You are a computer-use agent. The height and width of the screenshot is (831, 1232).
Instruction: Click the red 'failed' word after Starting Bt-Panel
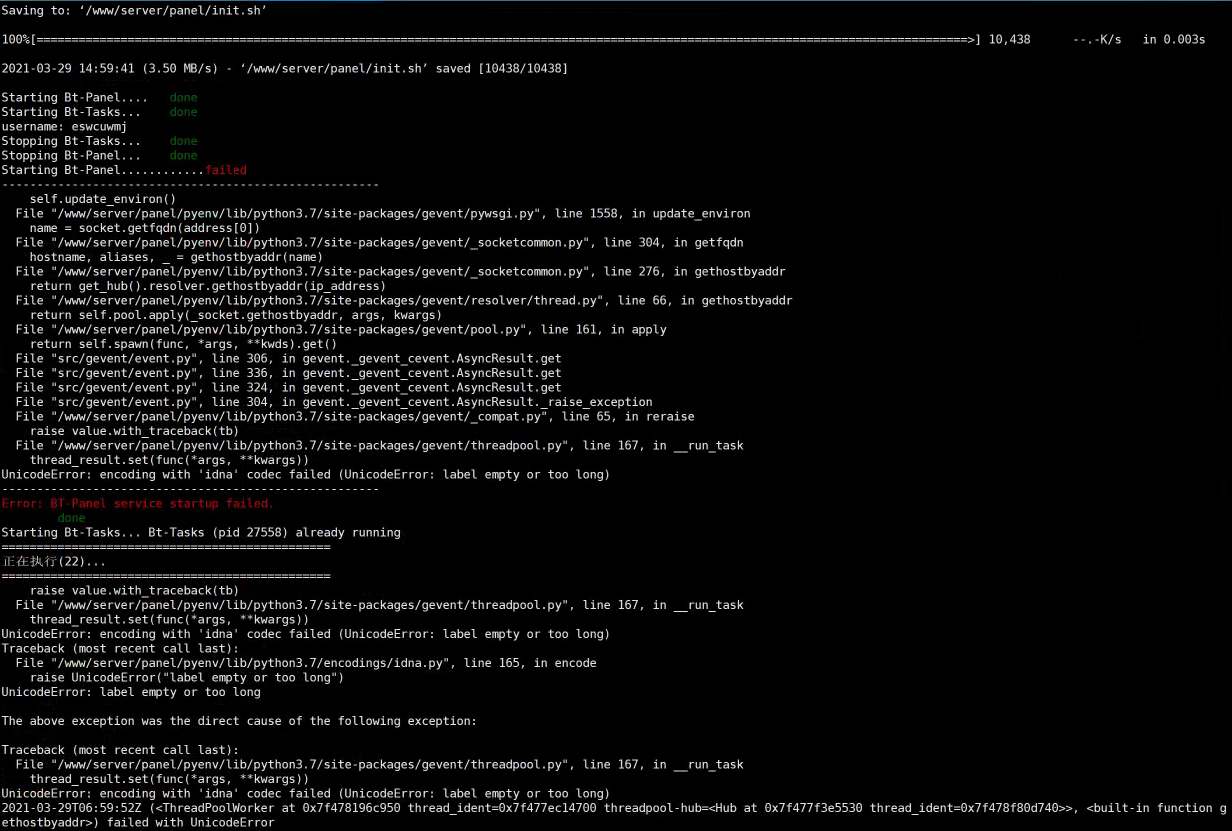(225, 170)
